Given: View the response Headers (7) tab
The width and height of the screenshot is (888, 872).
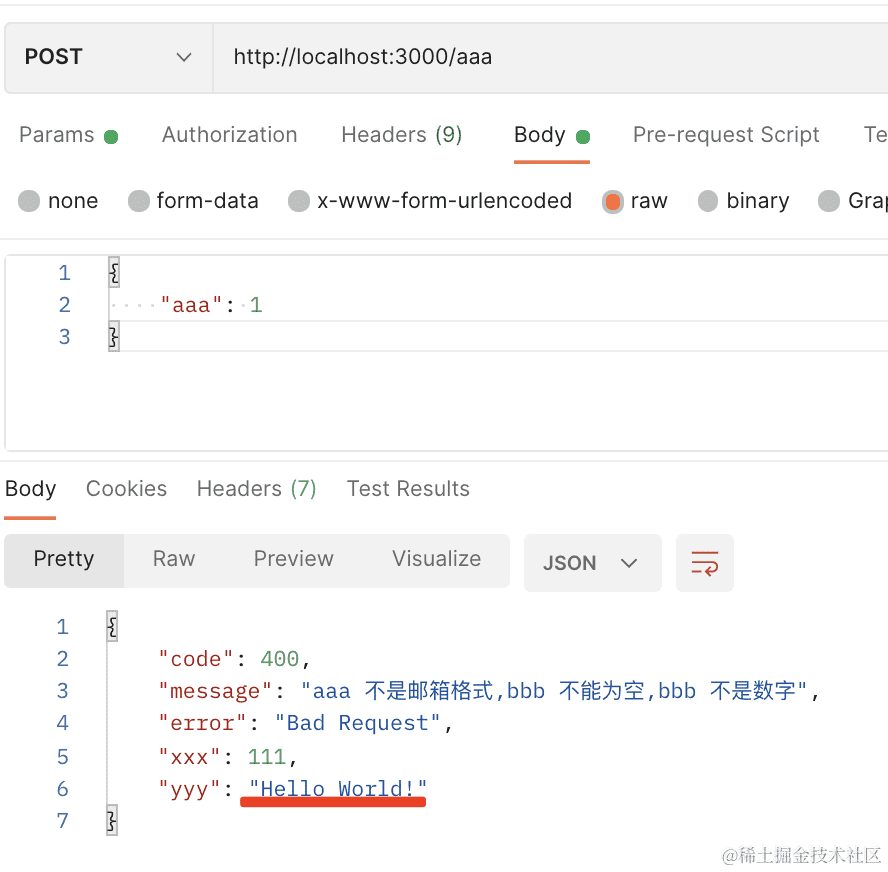Looking at the screenshot, I should tap(256, 489).
